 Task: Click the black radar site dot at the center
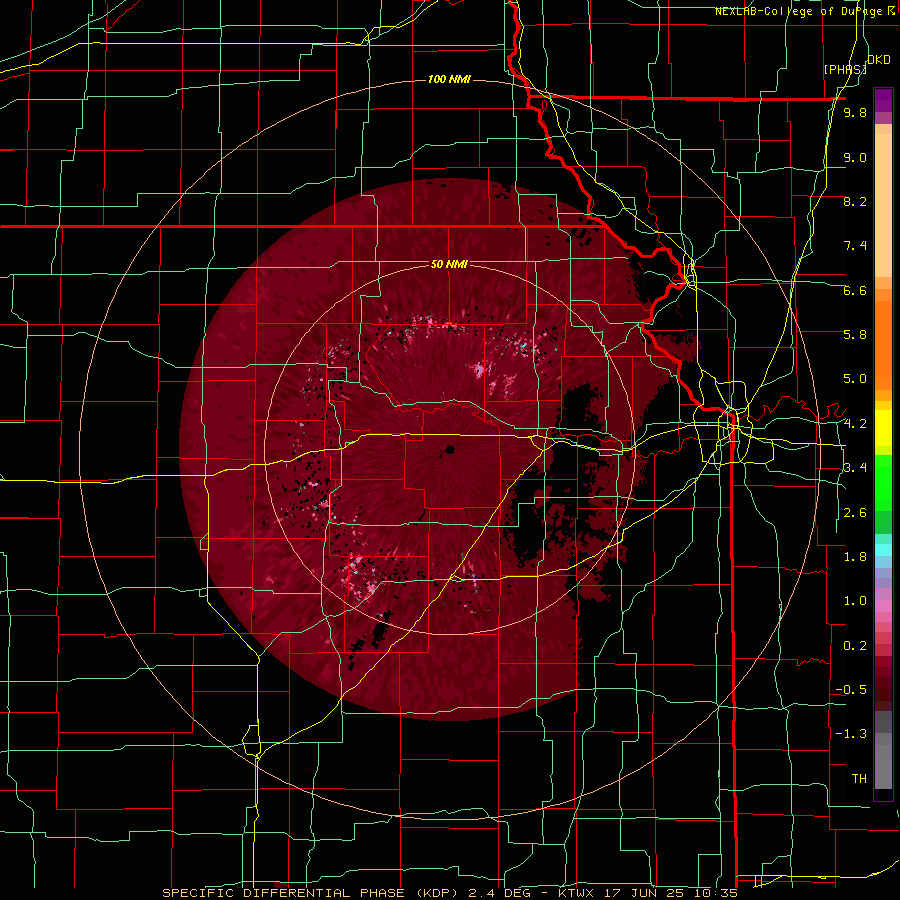[450, 449]
